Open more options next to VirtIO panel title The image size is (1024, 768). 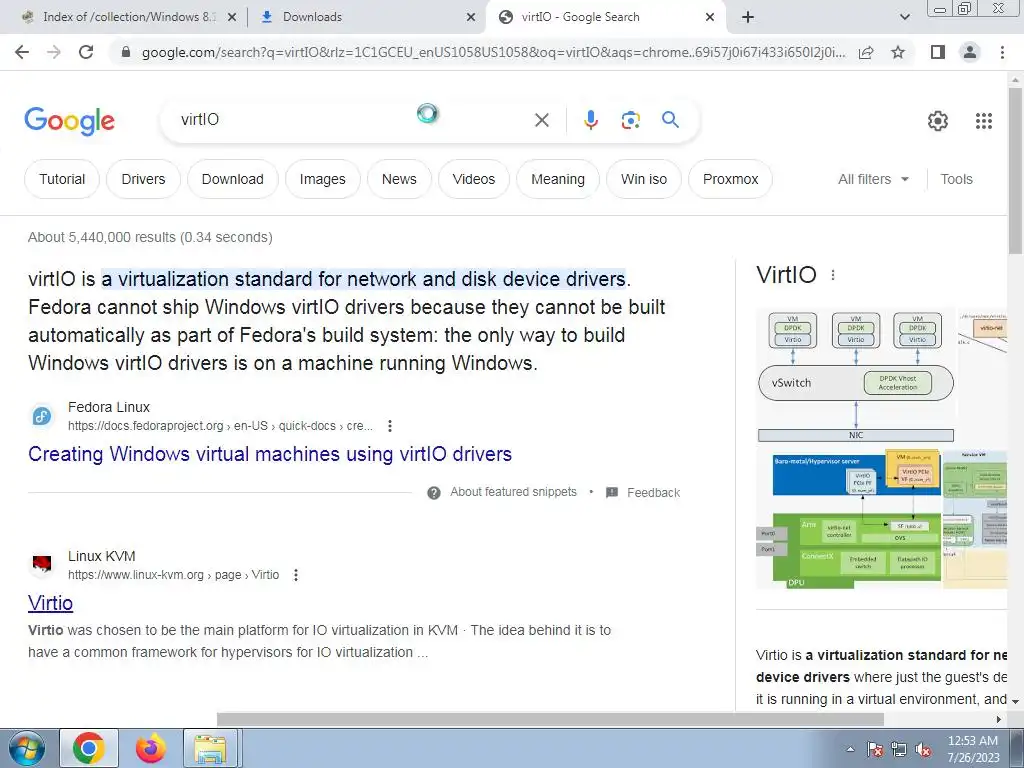click(833, 276)
